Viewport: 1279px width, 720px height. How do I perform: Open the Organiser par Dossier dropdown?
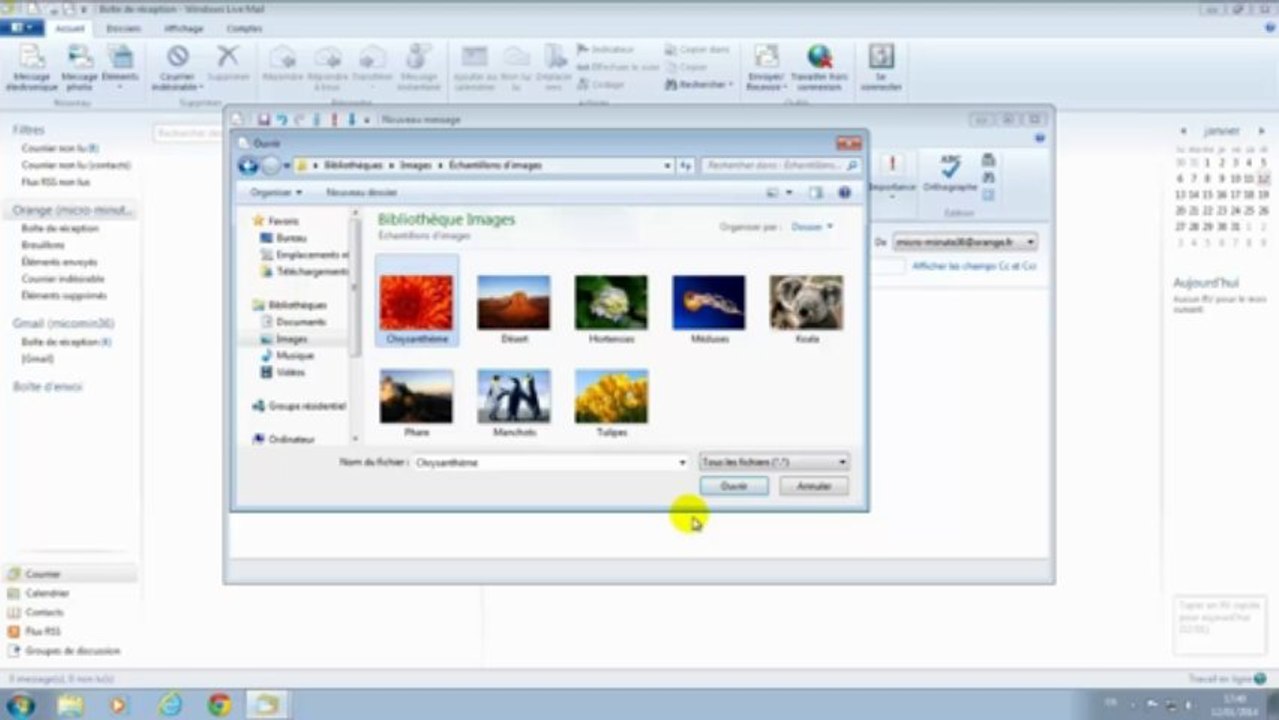click(x=811, y=227)
